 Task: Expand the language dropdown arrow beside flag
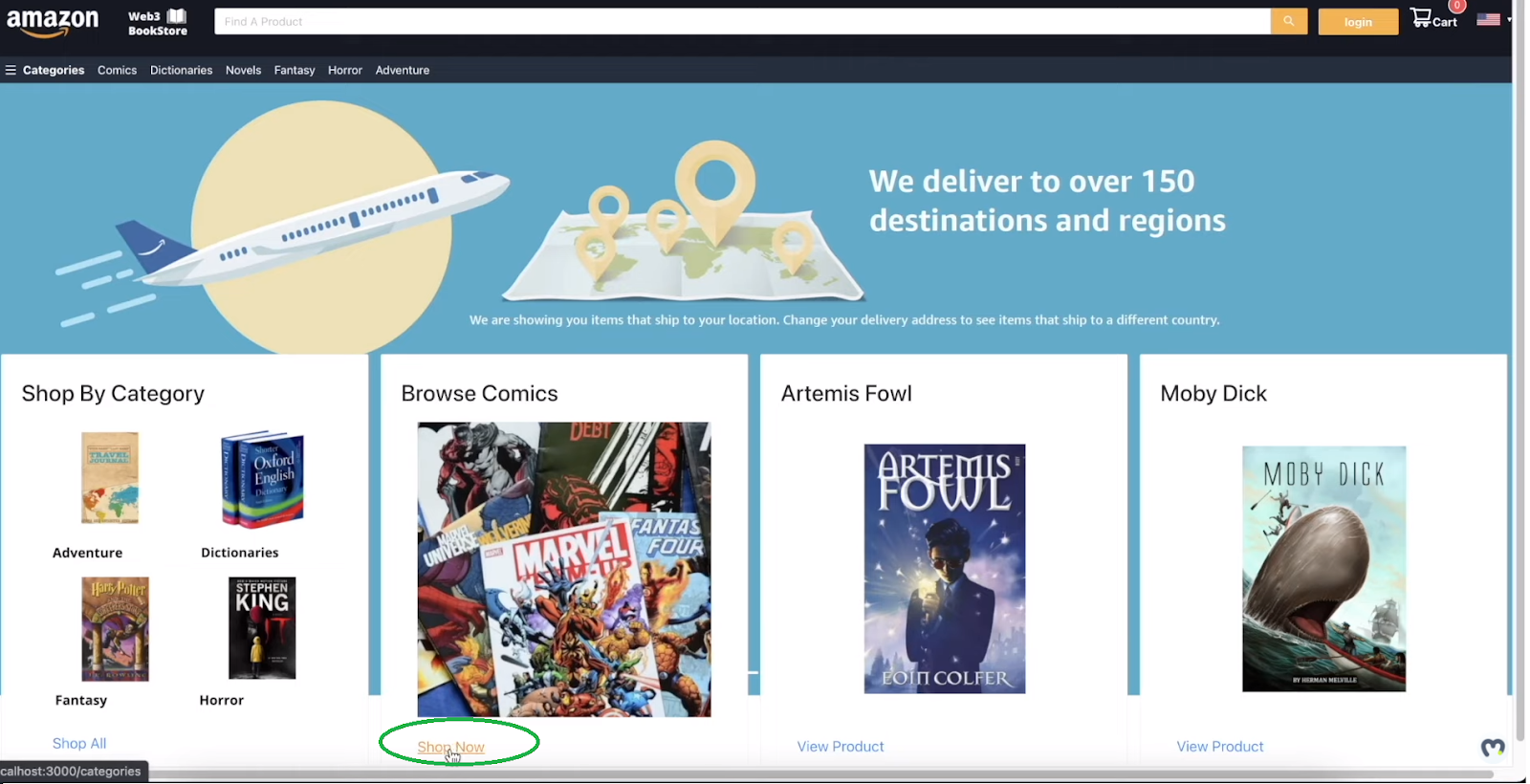(x=1509, y=19)
